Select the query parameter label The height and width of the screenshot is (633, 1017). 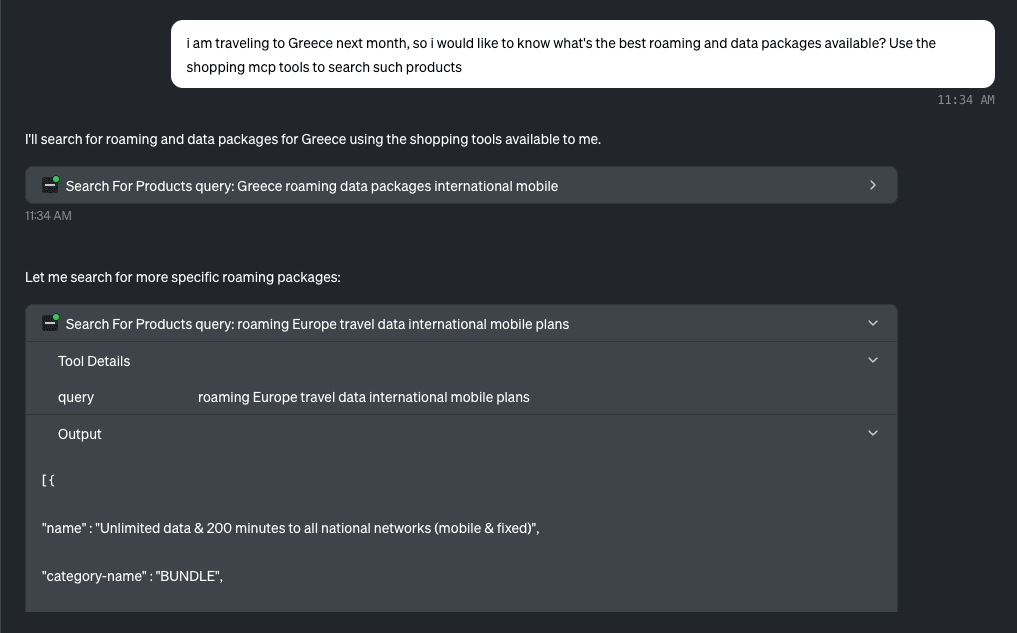pos(76,397)
